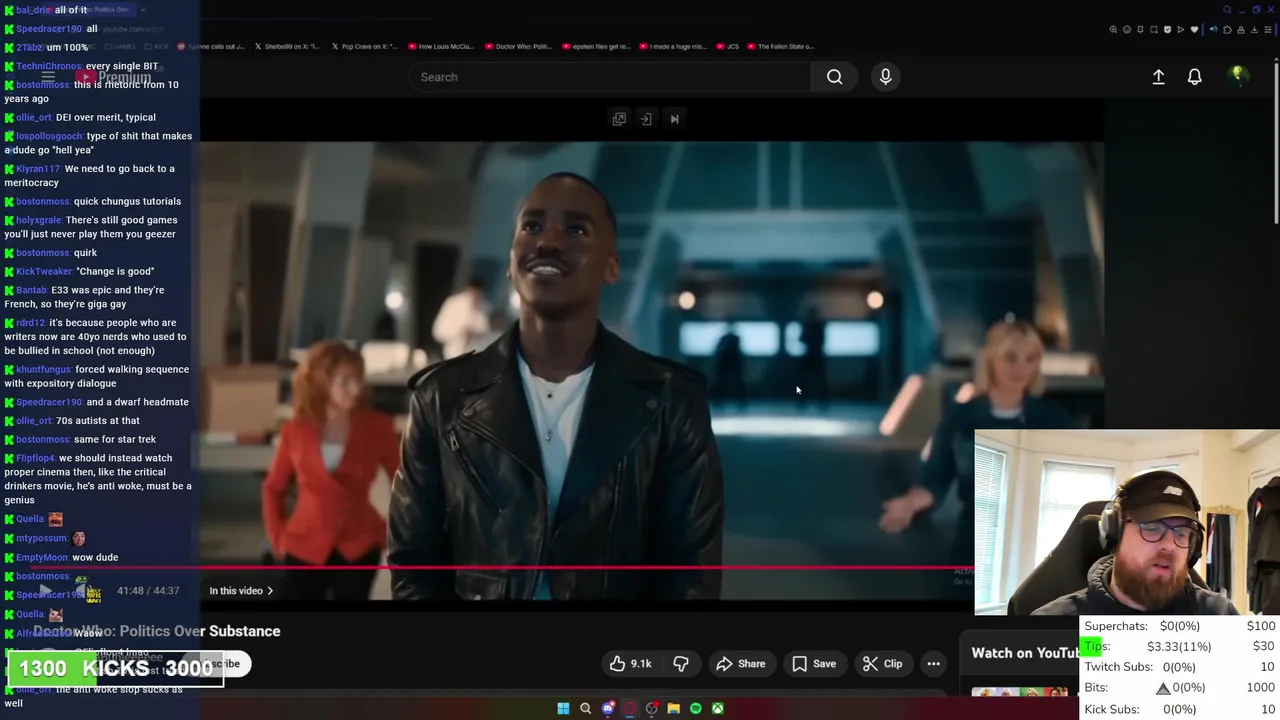Click chat user 'rdrd12'
This screenshot has height=720, width=1280.
(31, 323)
